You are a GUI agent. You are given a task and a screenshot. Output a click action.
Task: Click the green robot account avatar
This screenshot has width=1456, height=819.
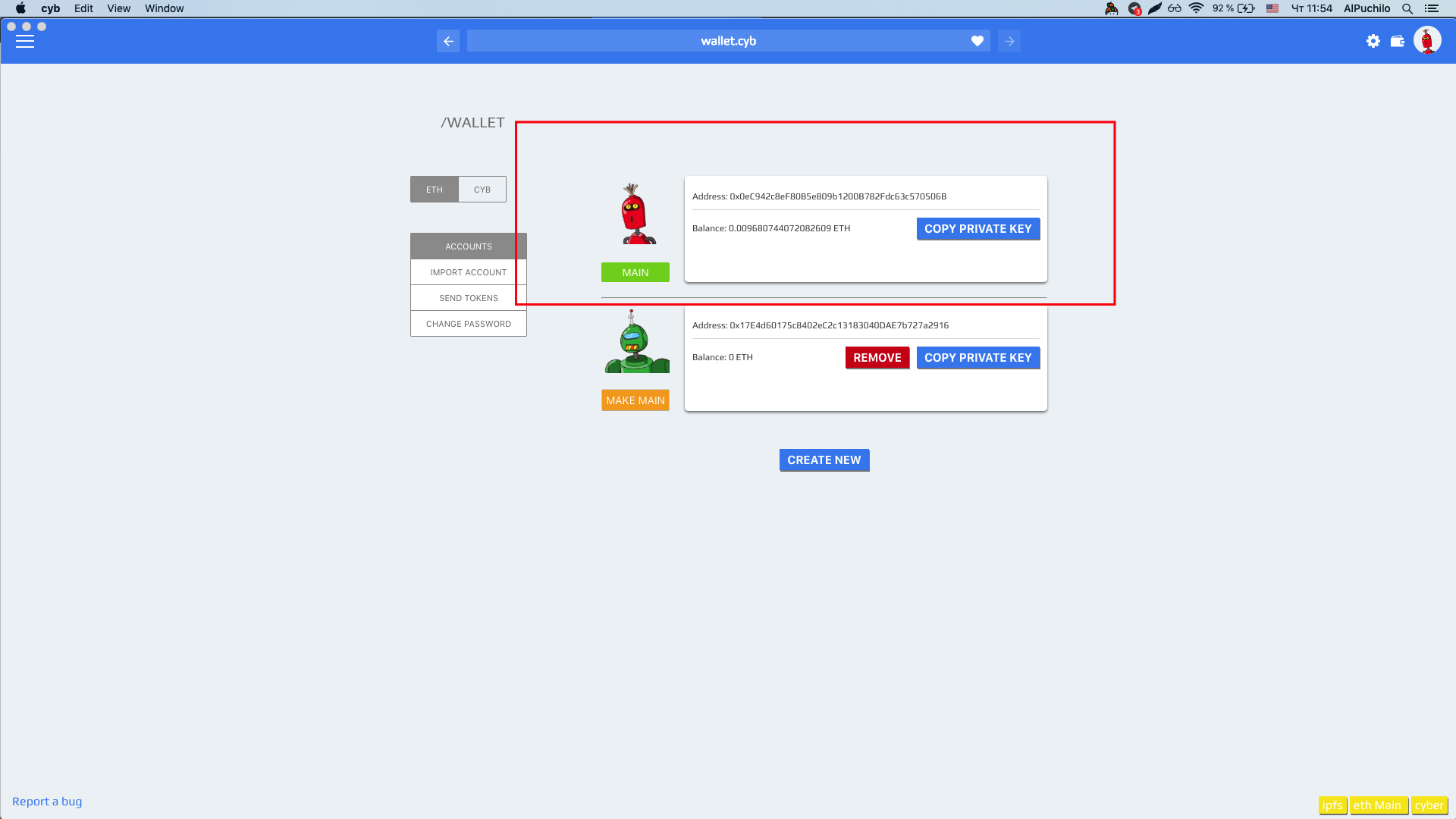(x=636, y=342)
